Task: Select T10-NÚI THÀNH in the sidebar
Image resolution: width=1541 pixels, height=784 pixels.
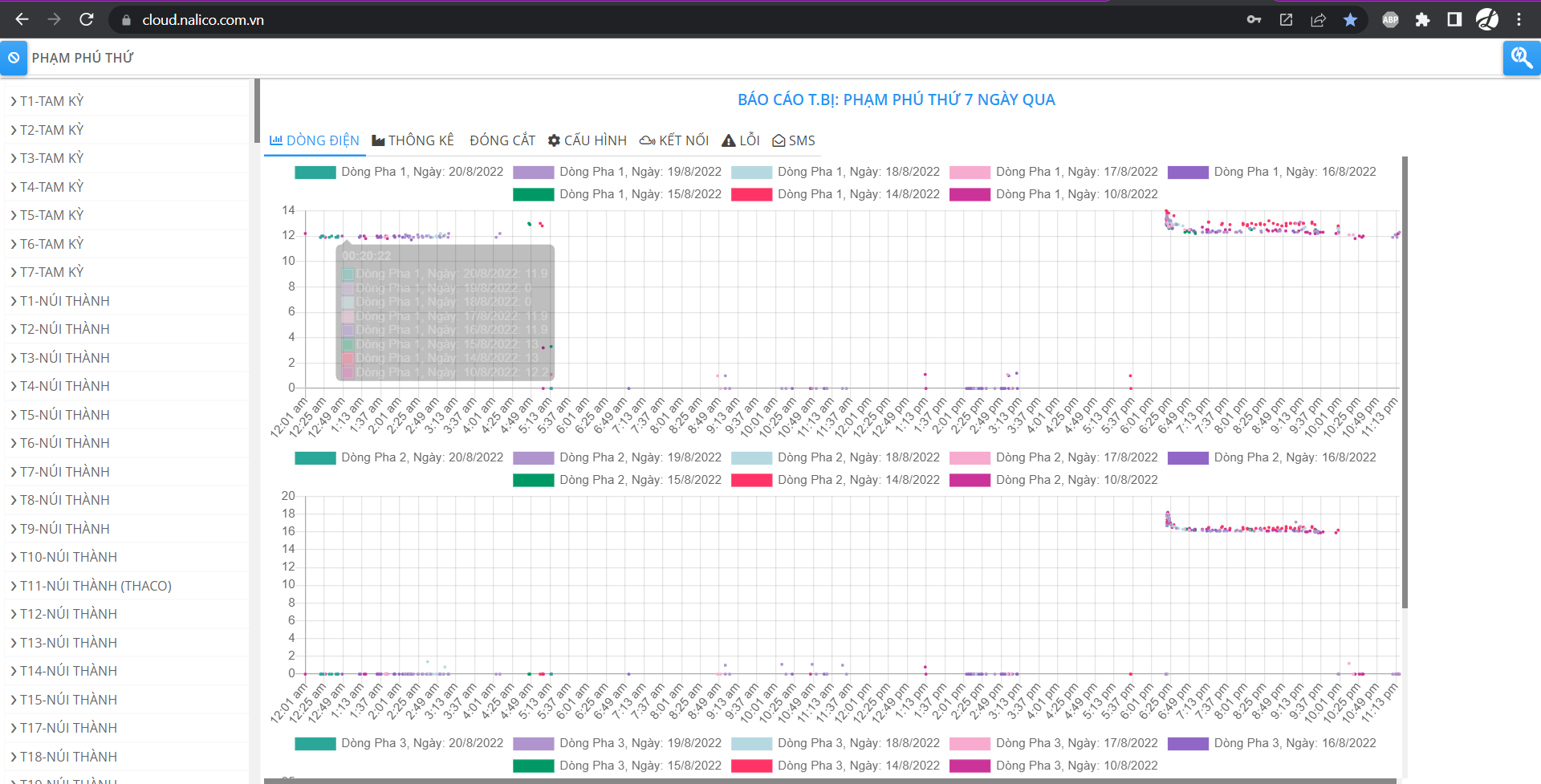Action: pos(69,557)
